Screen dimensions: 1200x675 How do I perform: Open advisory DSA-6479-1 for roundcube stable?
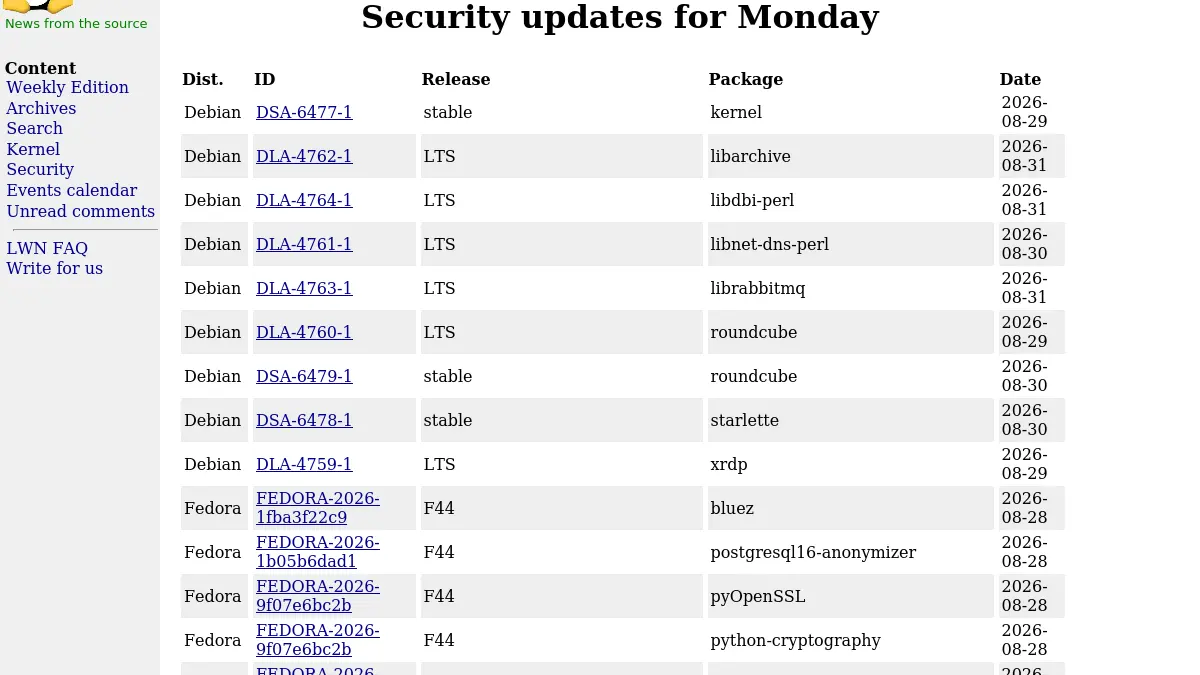(304, 376)
